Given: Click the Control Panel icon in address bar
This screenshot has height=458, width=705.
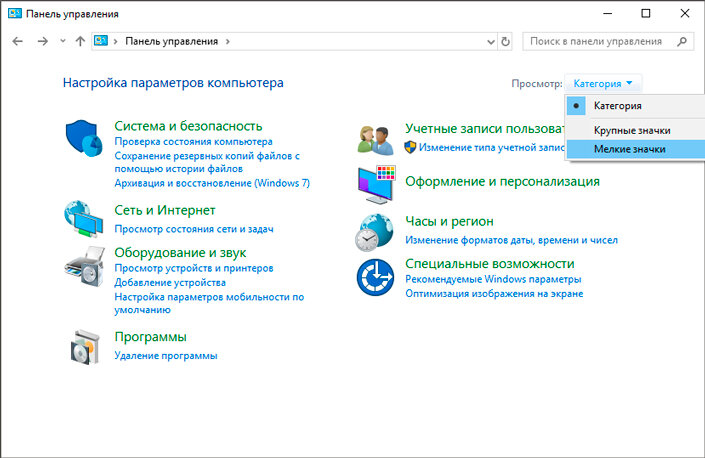Looking at the screenshot, I should pyautogui.click(x=101, y=41).
